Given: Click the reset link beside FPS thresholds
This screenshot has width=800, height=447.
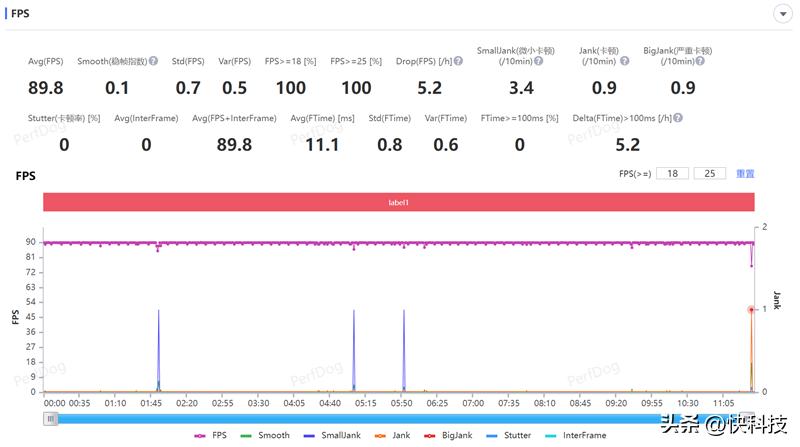Looking at the screenshot, I should click(x=745, y=173).
